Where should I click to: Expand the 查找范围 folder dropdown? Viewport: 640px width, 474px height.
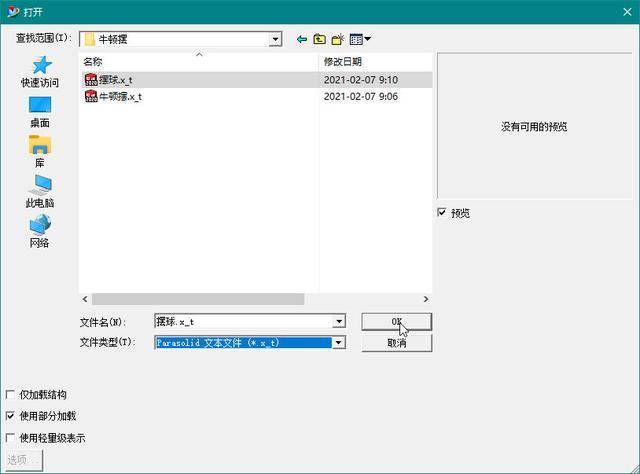276,40
